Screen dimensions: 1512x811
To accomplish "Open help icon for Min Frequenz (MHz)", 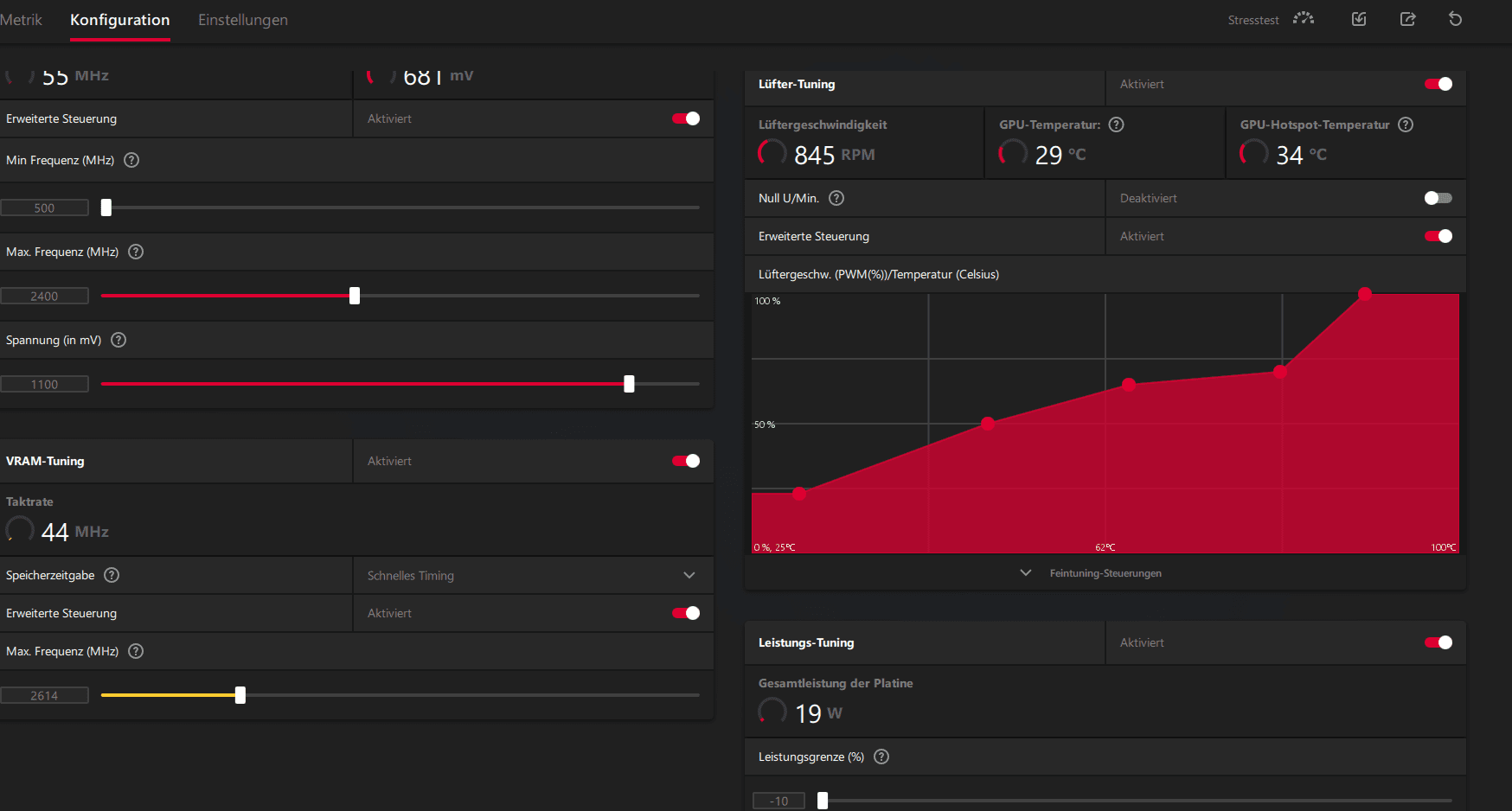I will coord(131,160).
